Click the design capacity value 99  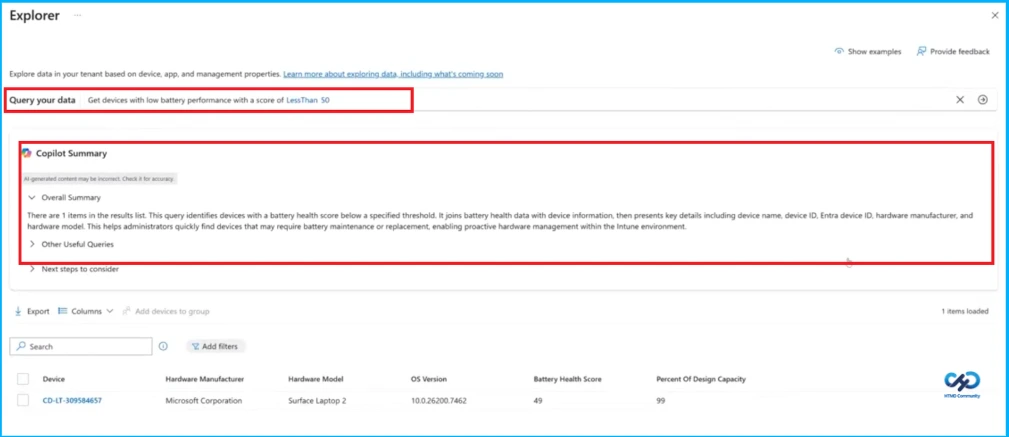tap(660, 400)
